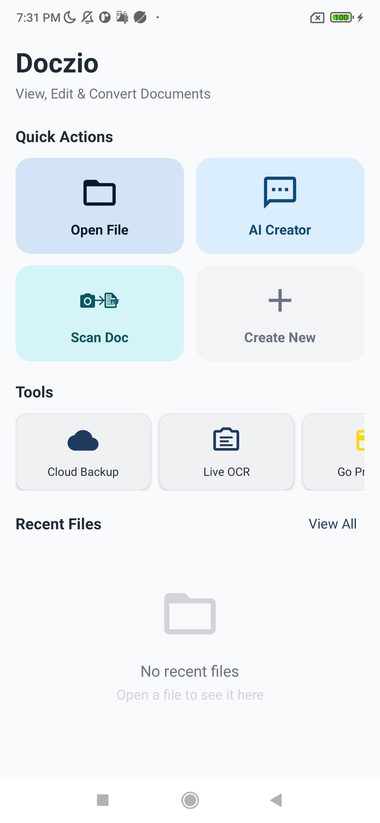
Task: Open the AI Creator chat bubble icon
Action: tap(280, 192)
